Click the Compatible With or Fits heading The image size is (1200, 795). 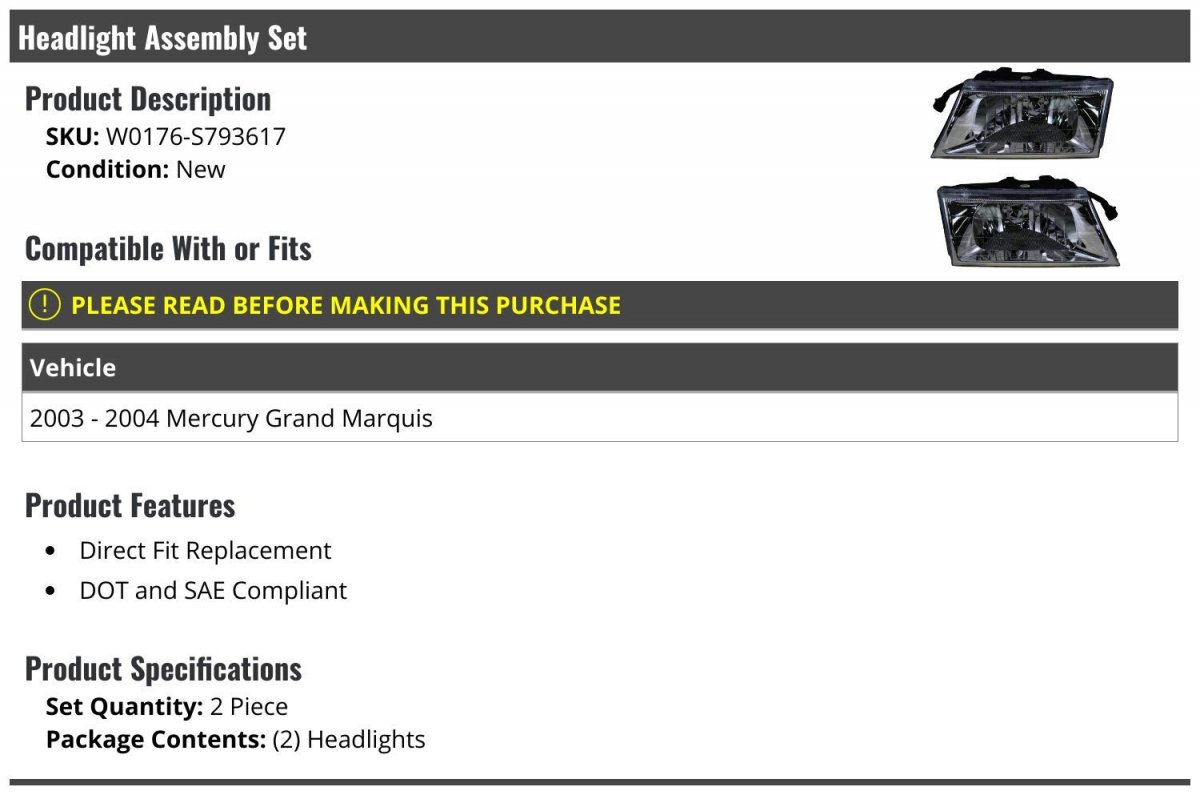168,248
